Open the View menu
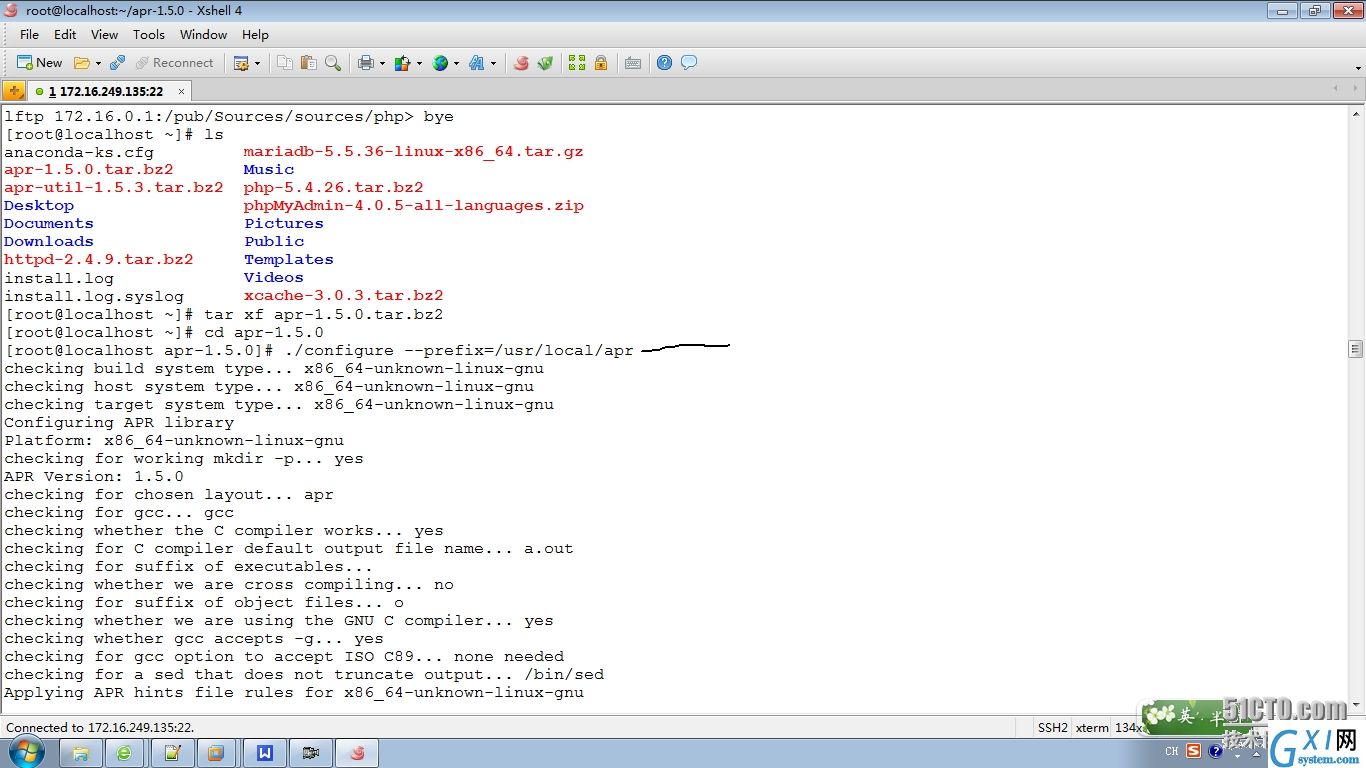Viewport: 1366px width, 768px height. coord(105,34)
